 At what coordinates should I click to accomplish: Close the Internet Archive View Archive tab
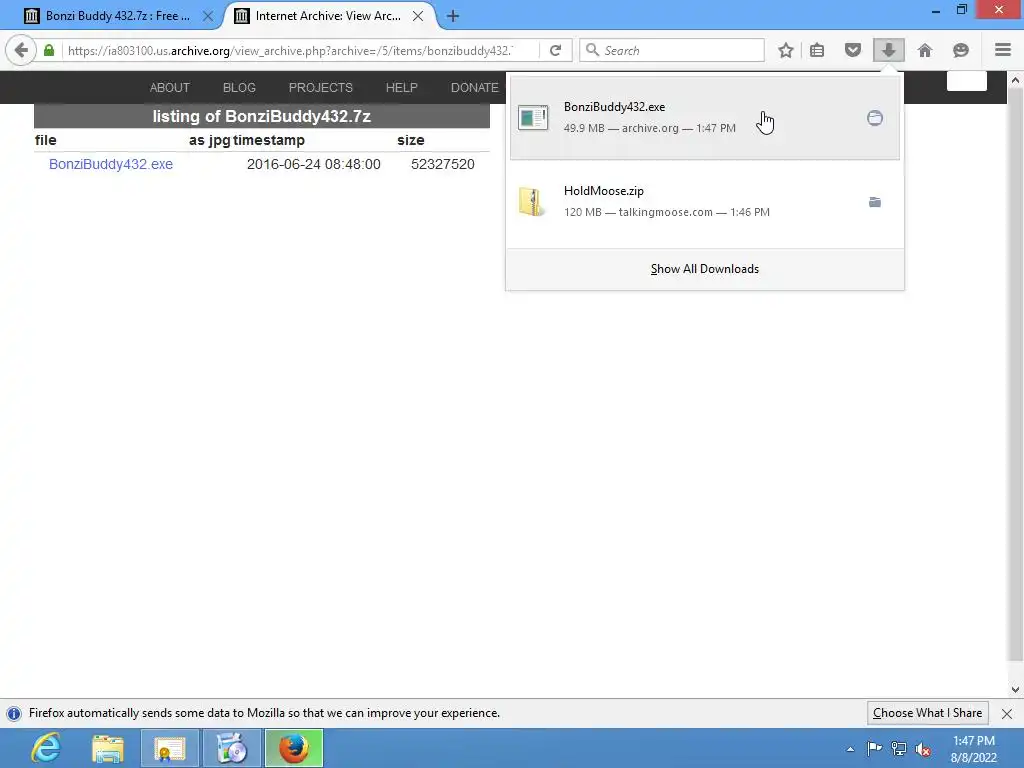(418, 16)
